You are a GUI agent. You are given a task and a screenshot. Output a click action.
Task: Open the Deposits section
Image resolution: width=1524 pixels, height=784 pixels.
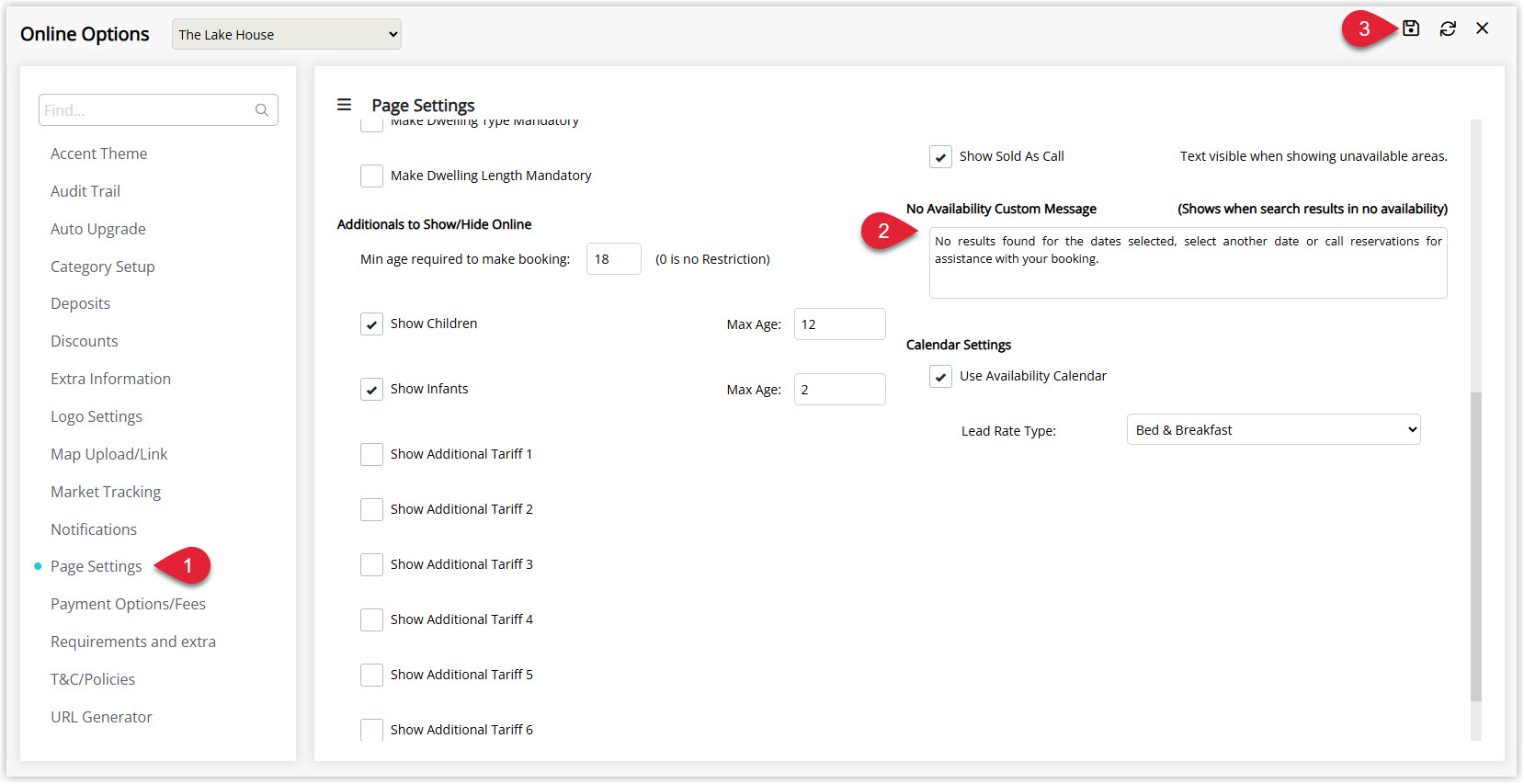(x=80, y=303)
